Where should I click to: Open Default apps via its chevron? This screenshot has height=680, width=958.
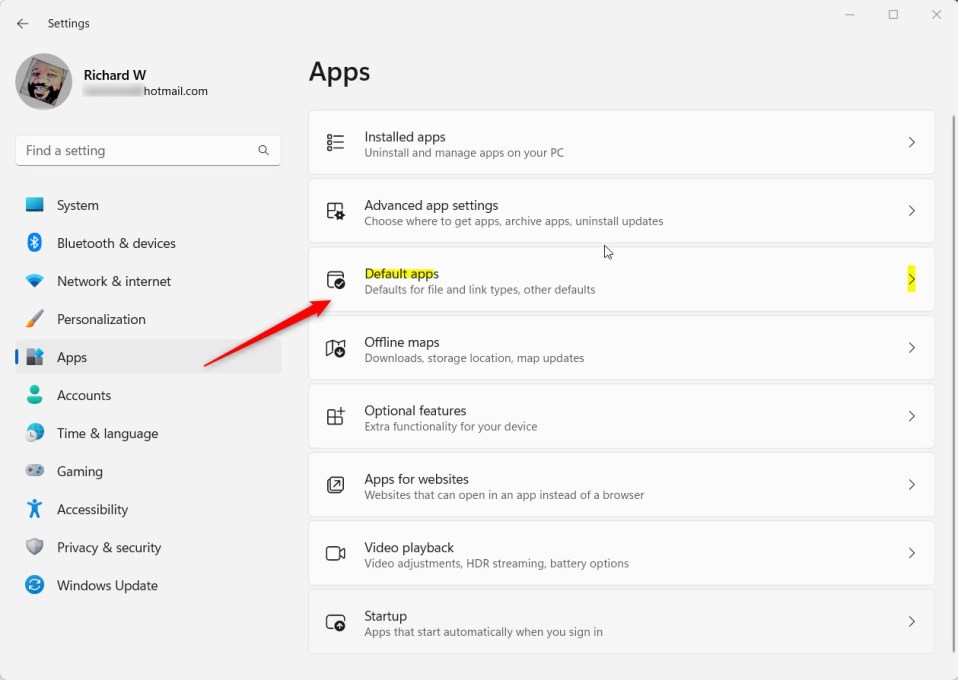coord(912,279)
